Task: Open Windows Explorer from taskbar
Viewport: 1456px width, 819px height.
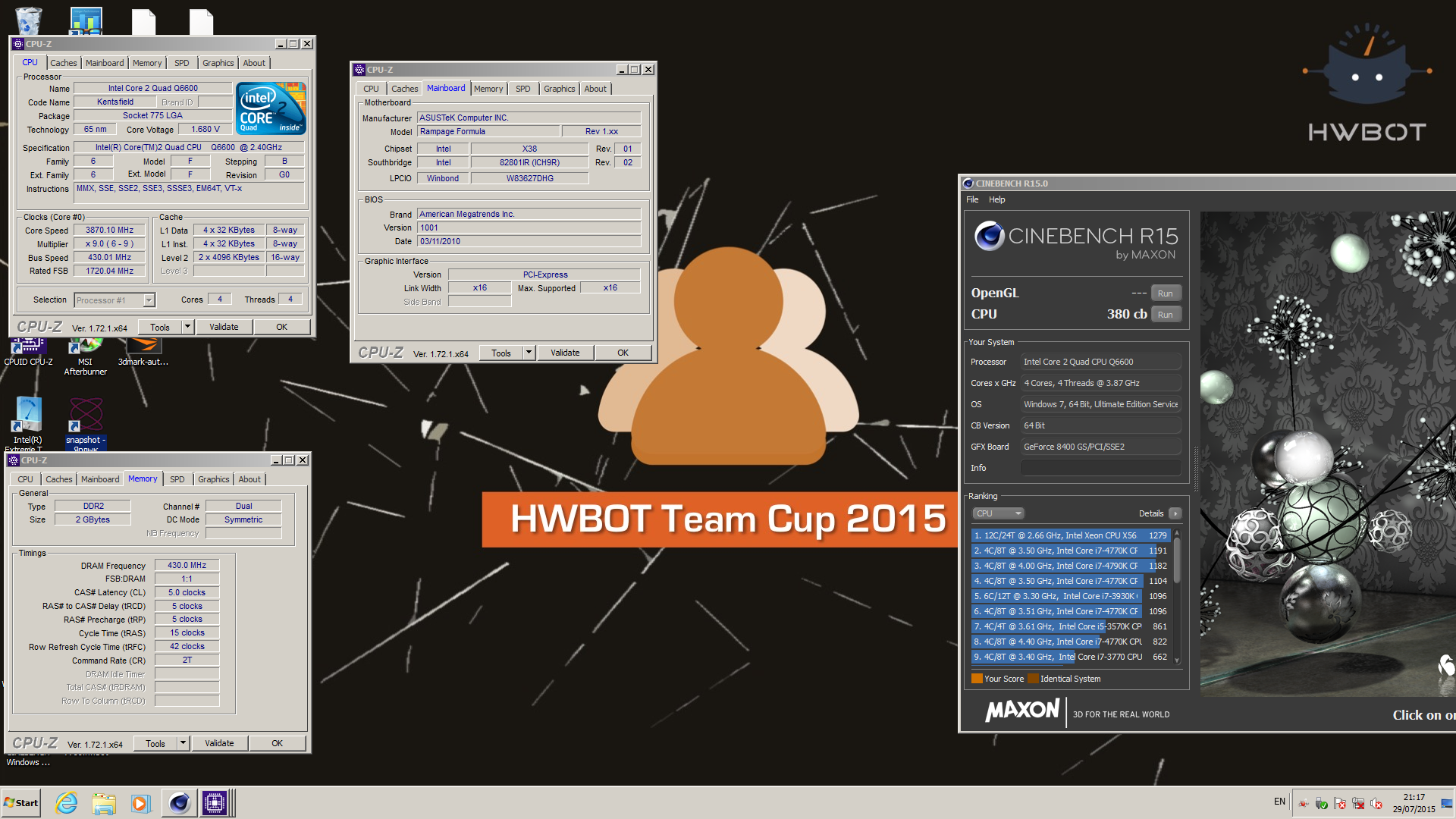Action: click(104, 802)
